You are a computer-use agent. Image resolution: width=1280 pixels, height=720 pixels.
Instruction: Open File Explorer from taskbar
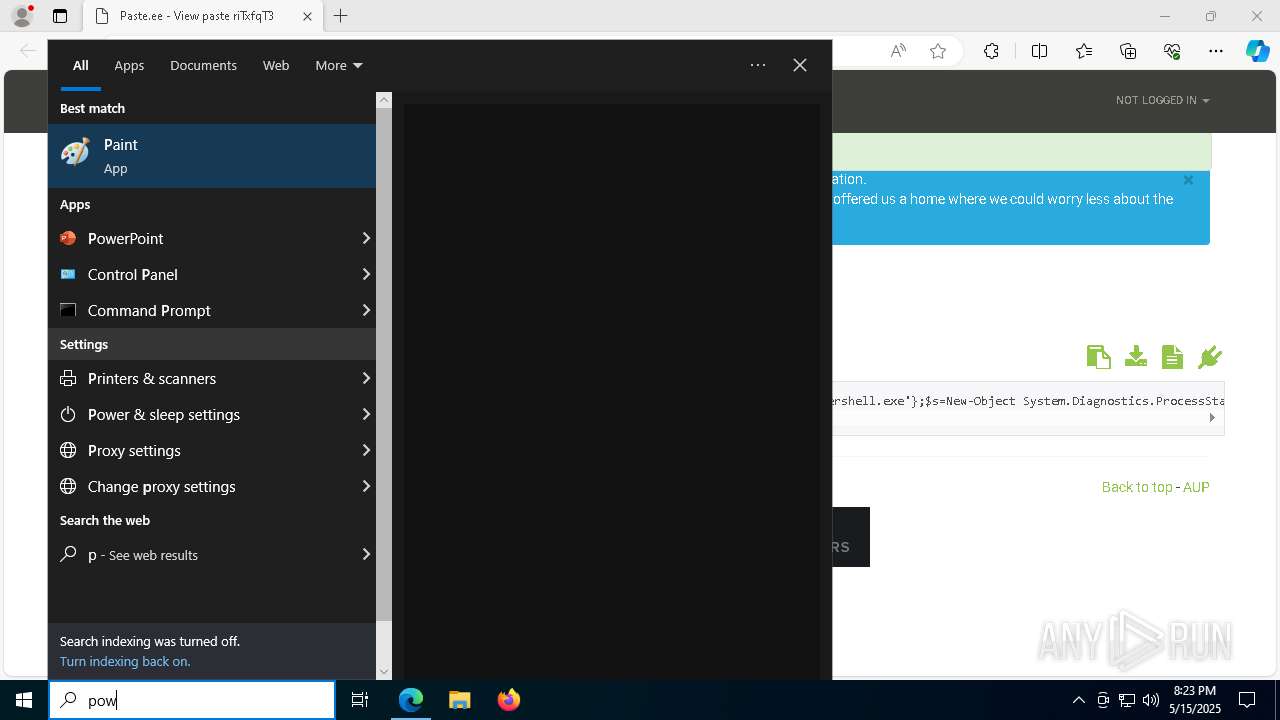point(459,700)
